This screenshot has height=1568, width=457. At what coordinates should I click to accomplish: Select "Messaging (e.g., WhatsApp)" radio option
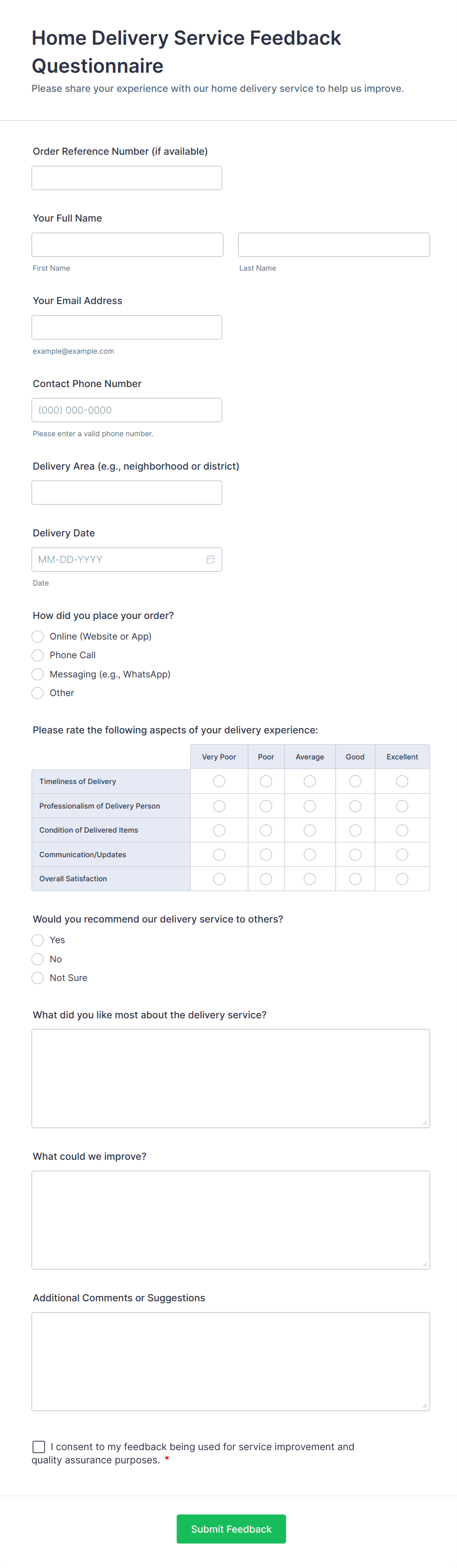(38, 674)
